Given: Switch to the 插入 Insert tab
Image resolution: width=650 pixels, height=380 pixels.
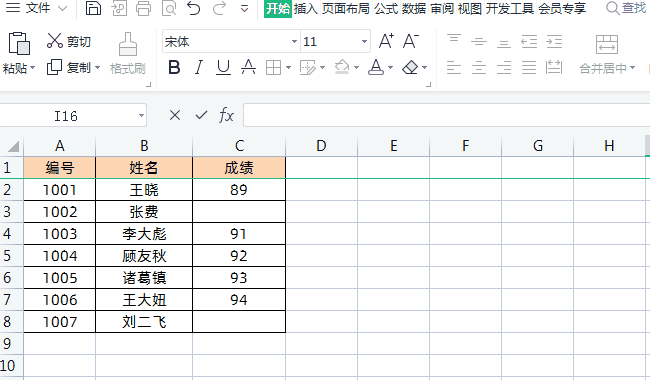Looking at the screenshot, I should point(306,8).
